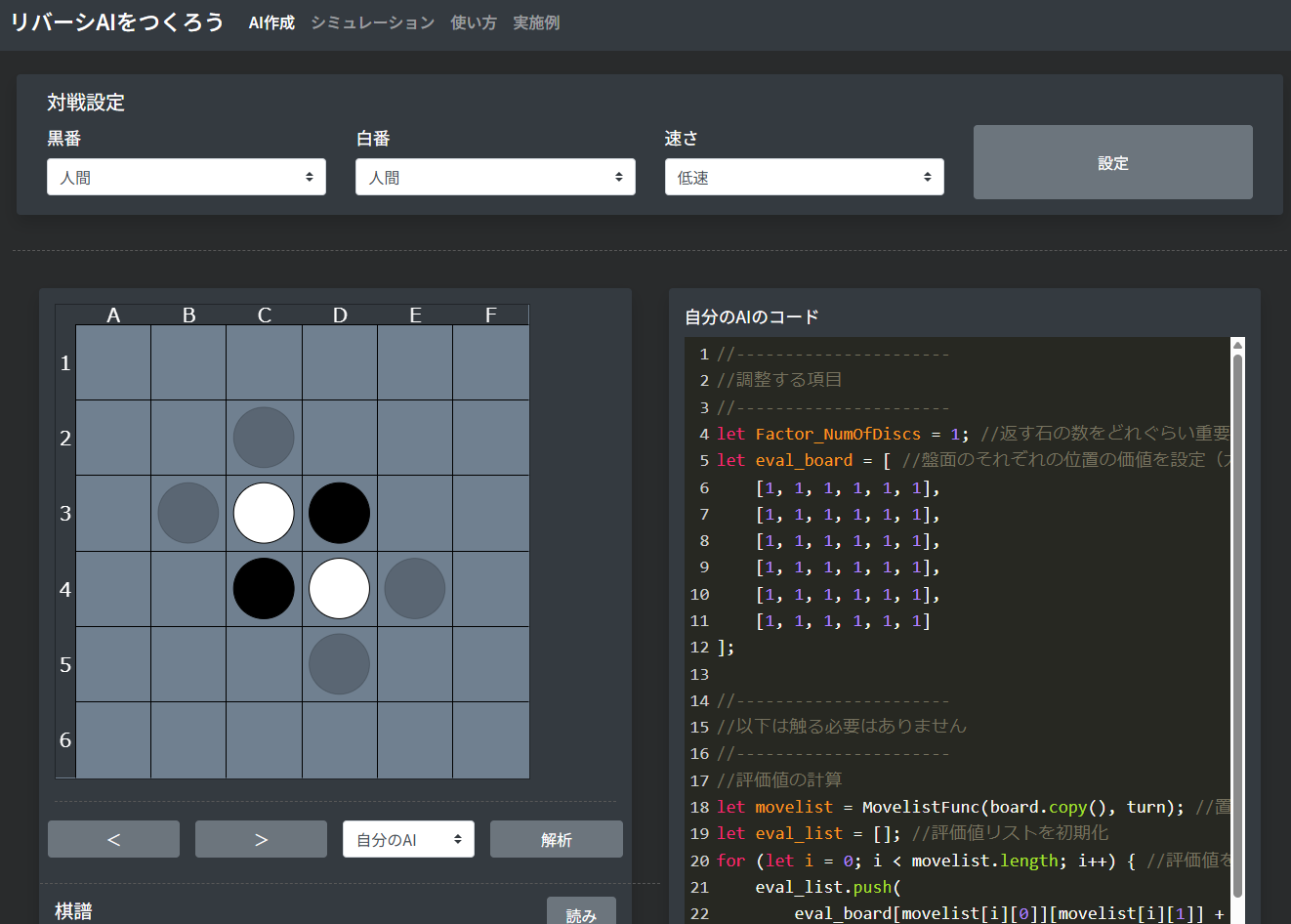Viewport: 1291px width, 924px height.
Task: Click the white disc on C3
Action: pos(264,513)
